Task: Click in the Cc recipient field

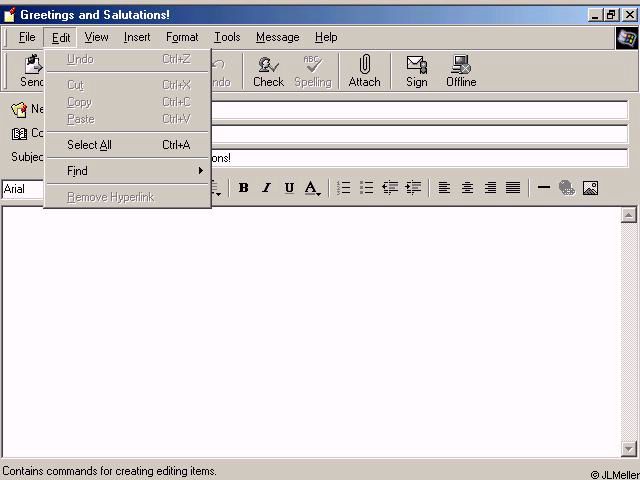Action: click(x=419, y=134)
